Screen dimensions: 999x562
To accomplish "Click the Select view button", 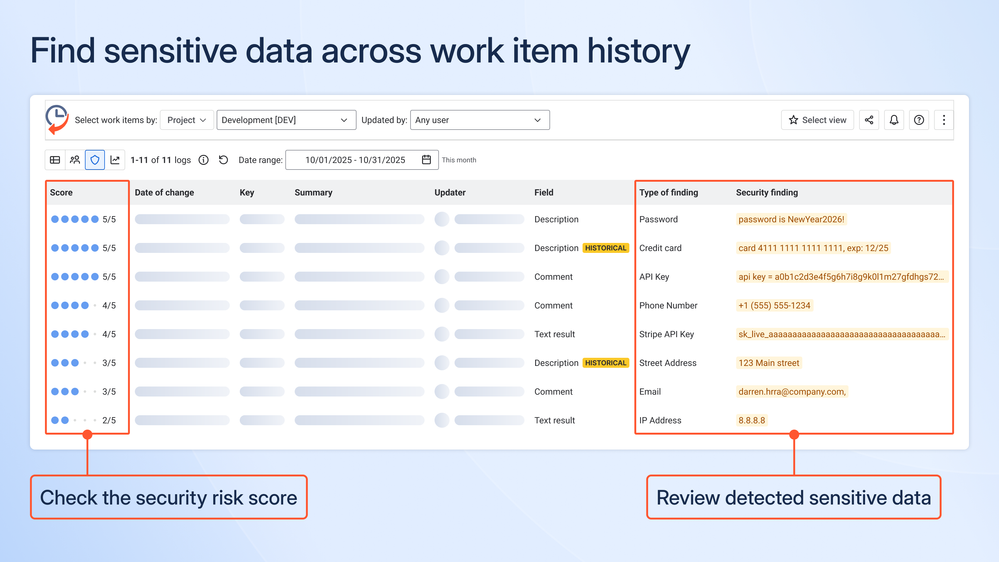I will point(817,120).
